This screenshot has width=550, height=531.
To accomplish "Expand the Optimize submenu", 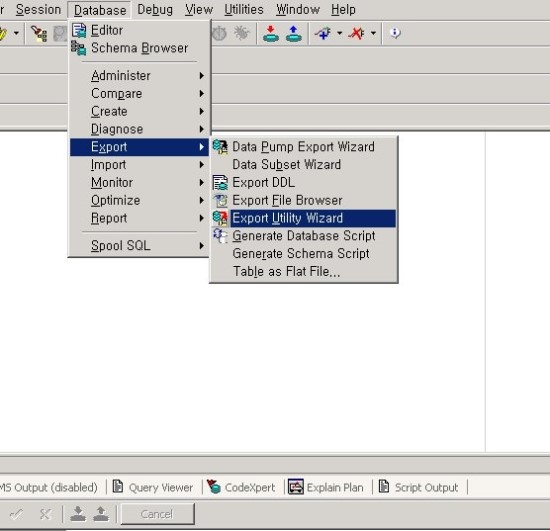I will (x=140, y=201).
